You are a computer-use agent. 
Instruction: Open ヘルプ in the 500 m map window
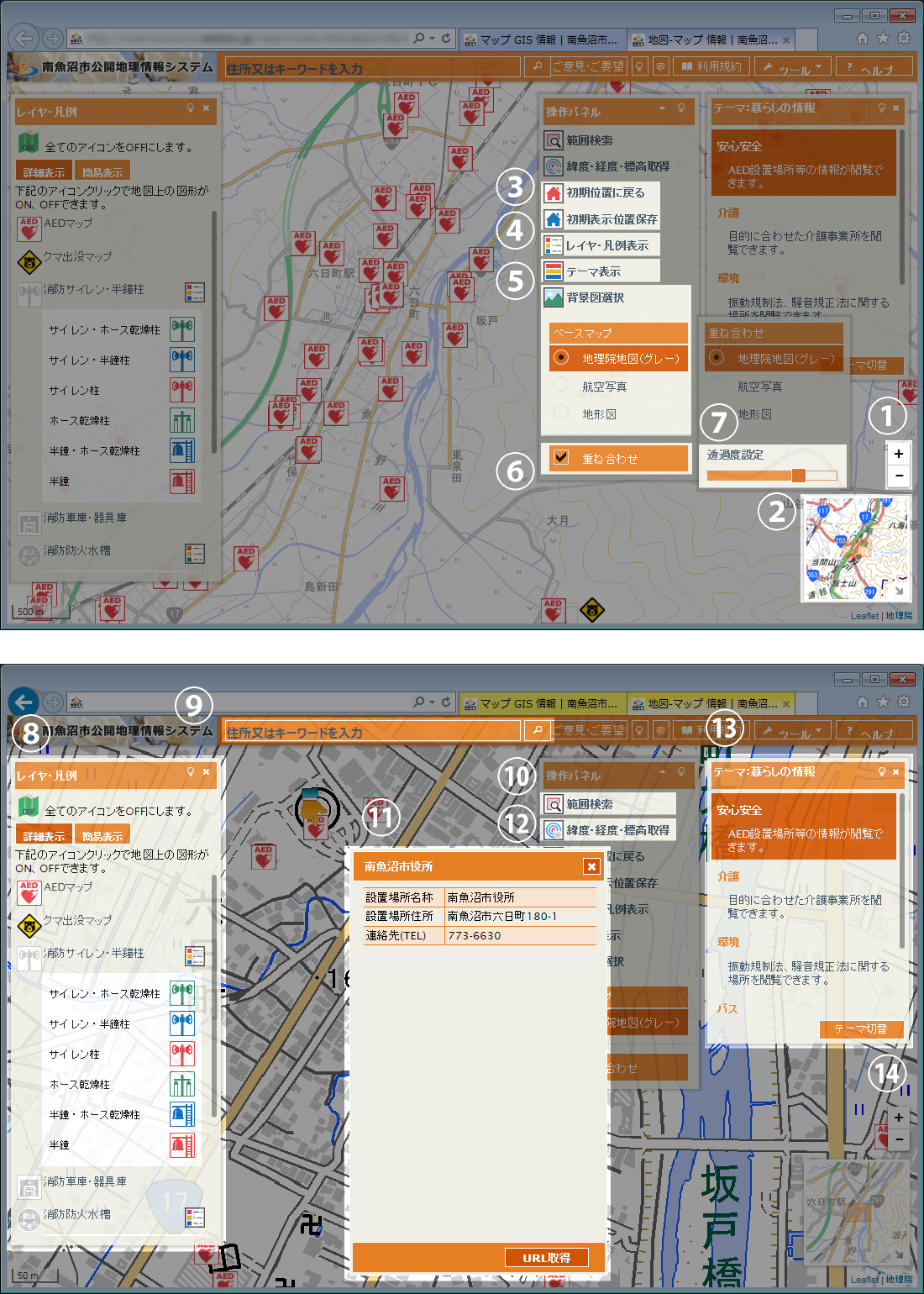pos(874,67)
